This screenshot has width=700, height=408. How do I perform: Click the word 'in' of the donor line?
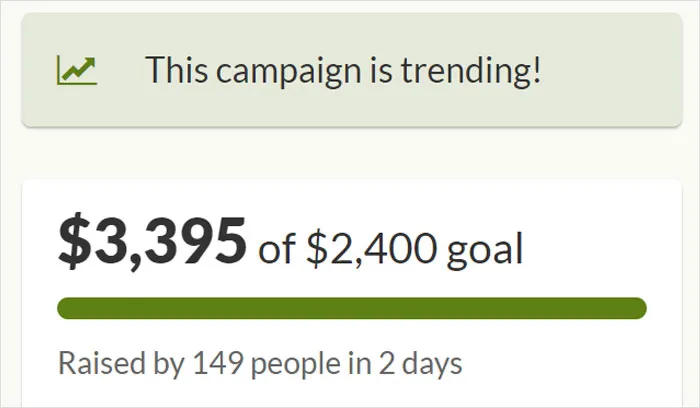(x=360, y=363)
